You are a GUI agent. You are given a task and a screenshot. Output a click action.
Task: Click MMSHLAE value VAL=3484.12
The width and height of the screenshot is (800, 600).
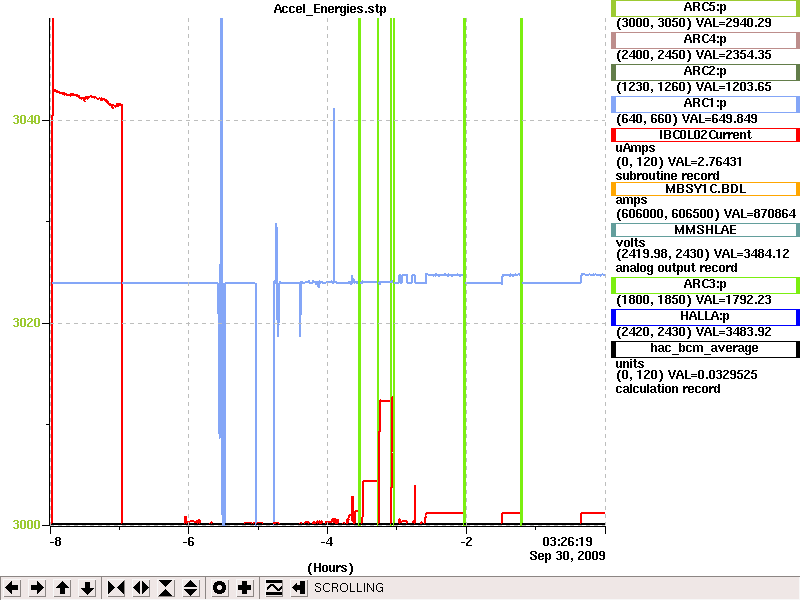click(x=751, y=254)
